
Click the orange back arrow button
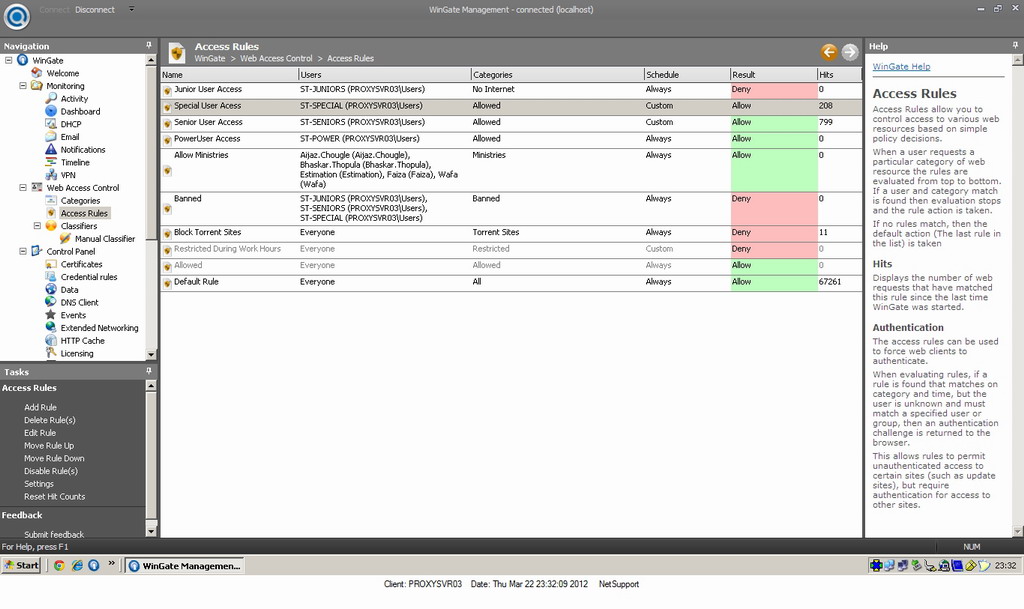(x=829, y=52)
